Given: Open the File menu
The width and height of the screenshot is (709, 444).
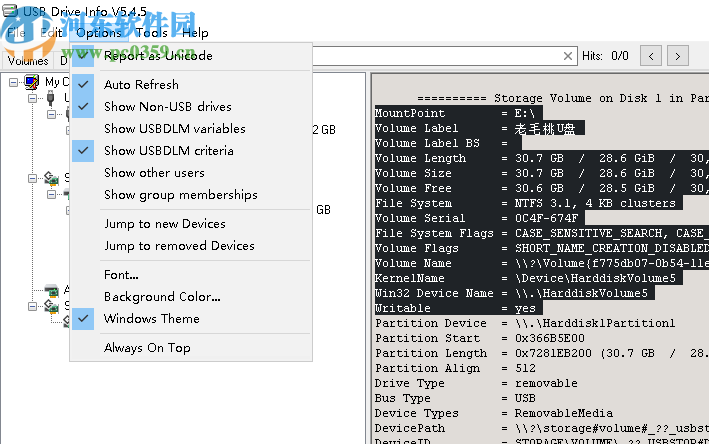Looking at the screenshot, I should [16, 33].
